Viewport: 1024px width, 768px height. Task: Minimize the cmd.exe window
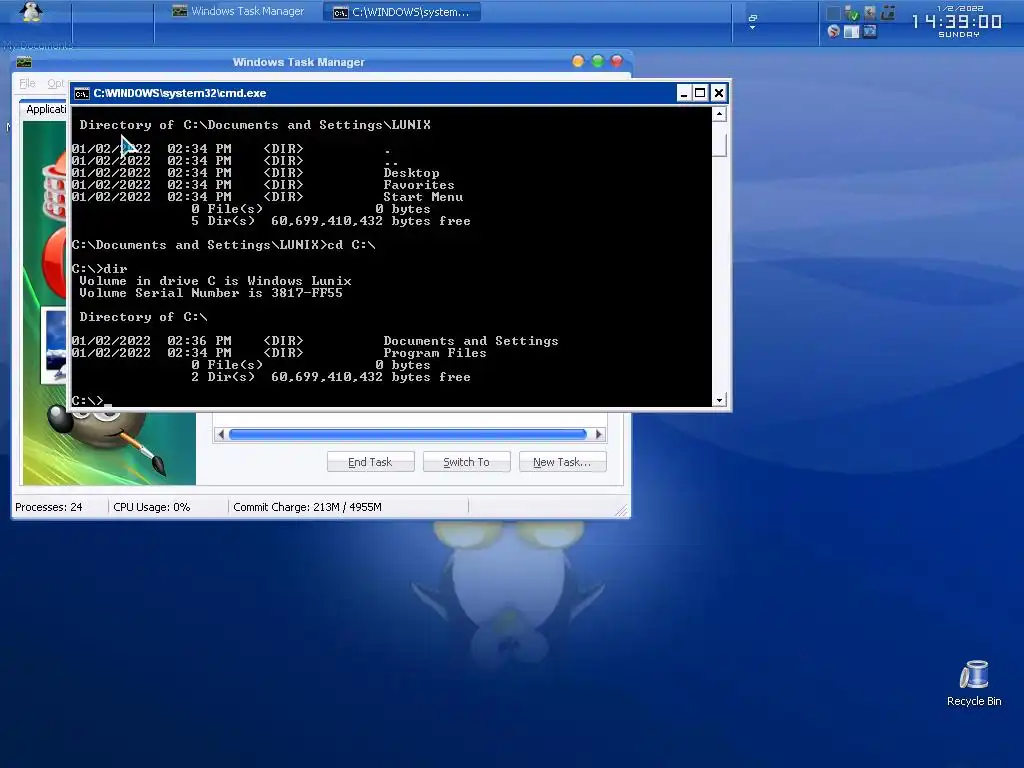(x=683, y=93)
